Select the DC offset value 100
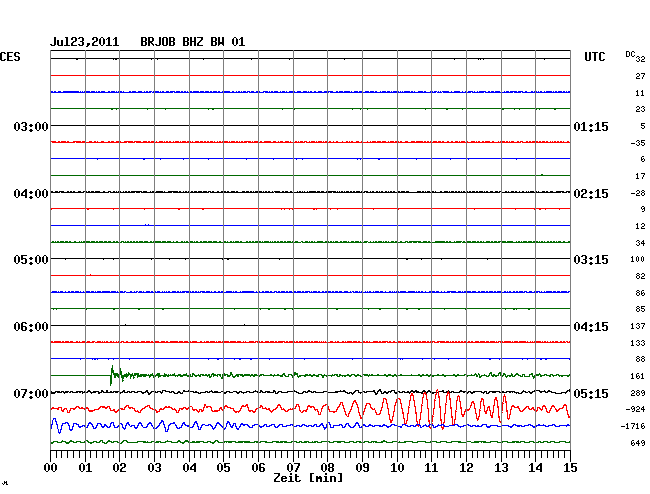 [638, 259]
